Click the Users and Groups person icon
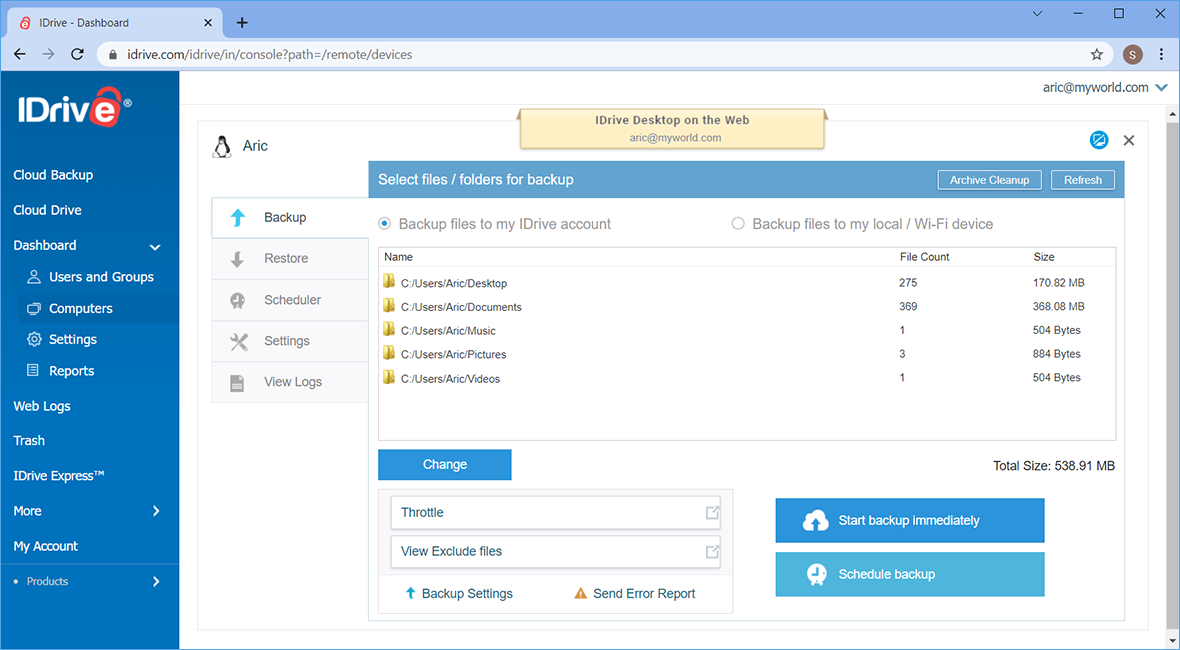This screenshot has height=650, width=1180. click(33, 277)
